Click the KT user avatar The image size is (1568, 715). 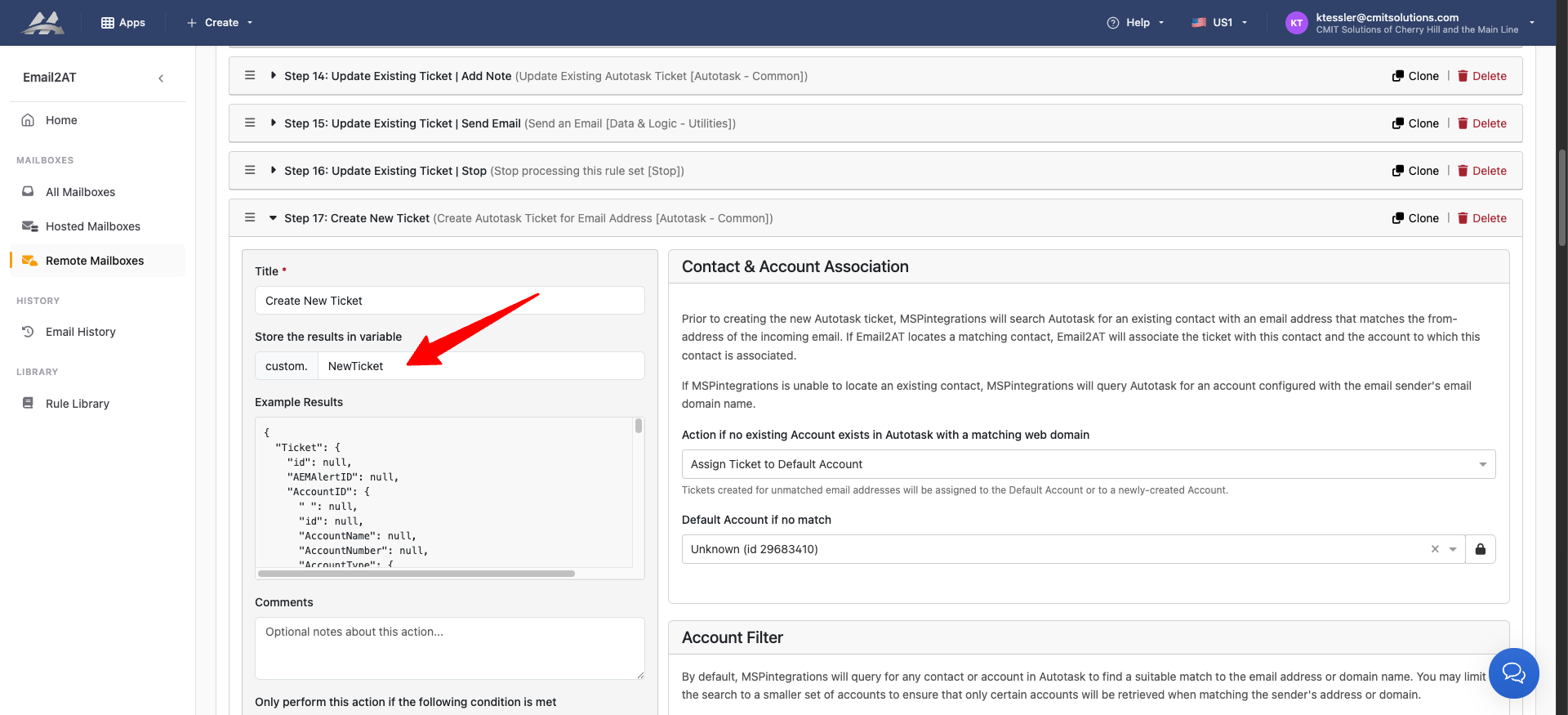coord(1296,23)
